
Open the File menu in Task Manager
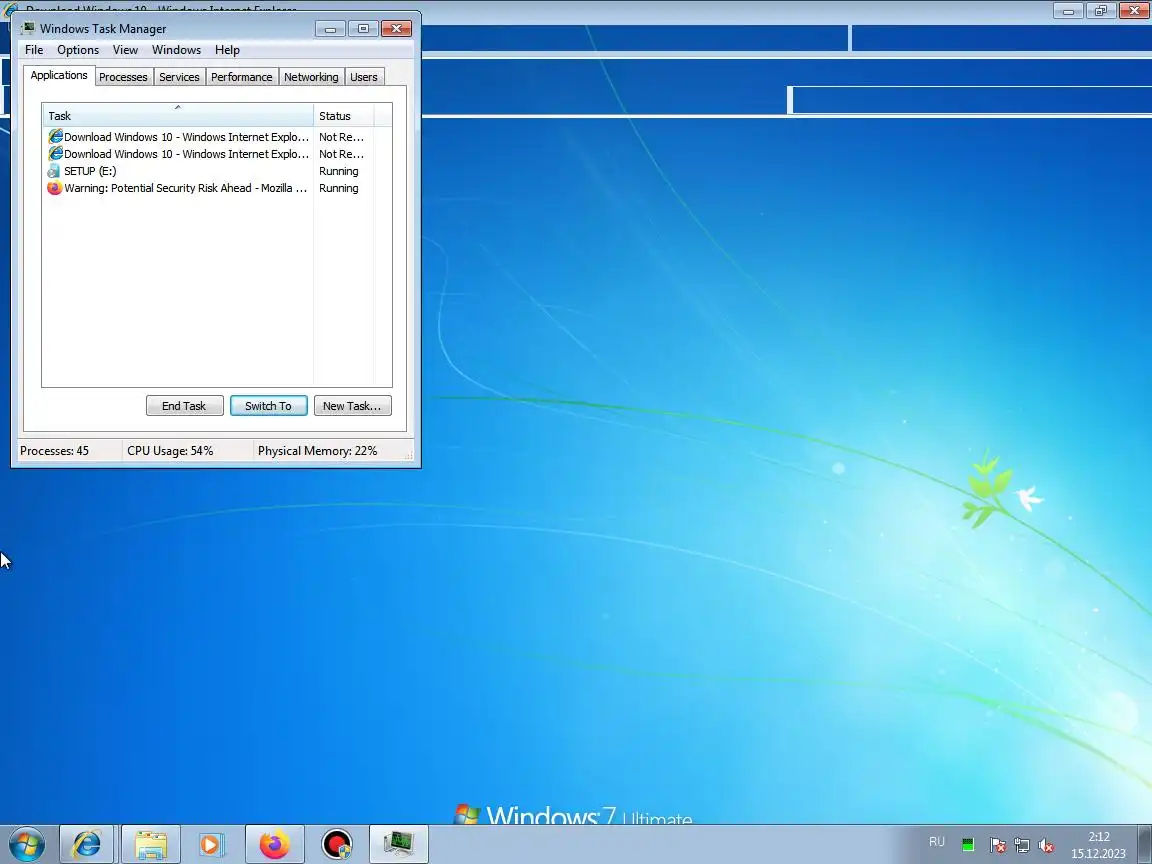[34, 50]
